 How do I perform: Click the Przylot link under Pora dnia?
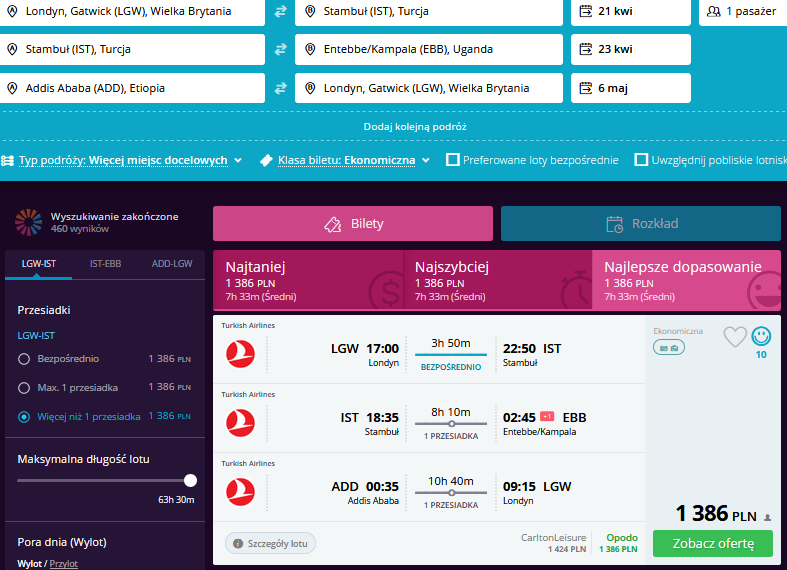pyautogui.click(x=64, y=564)
